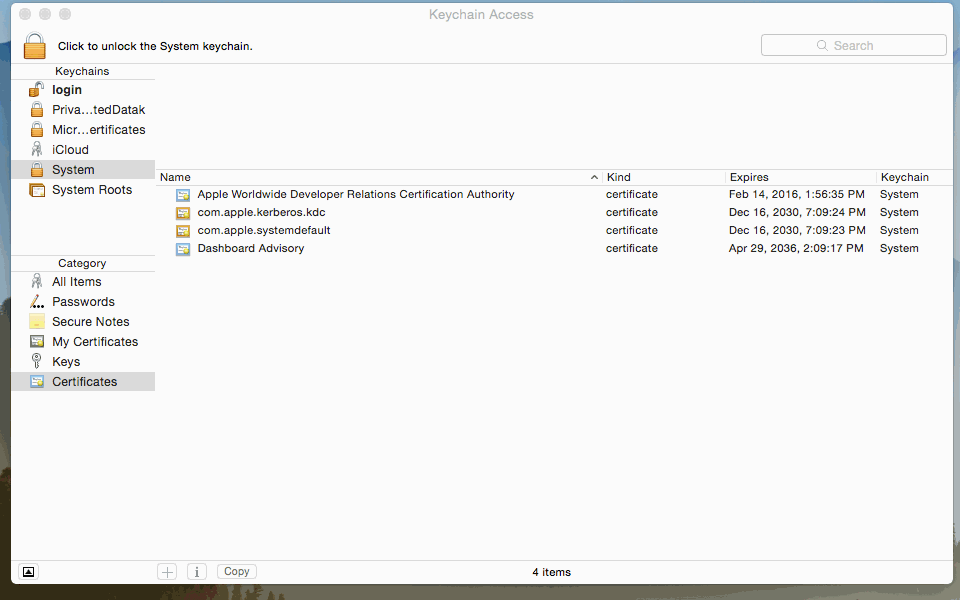This screenshot has height=600, width=960.
Task: Select the System Roots keychain
Action: click(x=92, y=190)
